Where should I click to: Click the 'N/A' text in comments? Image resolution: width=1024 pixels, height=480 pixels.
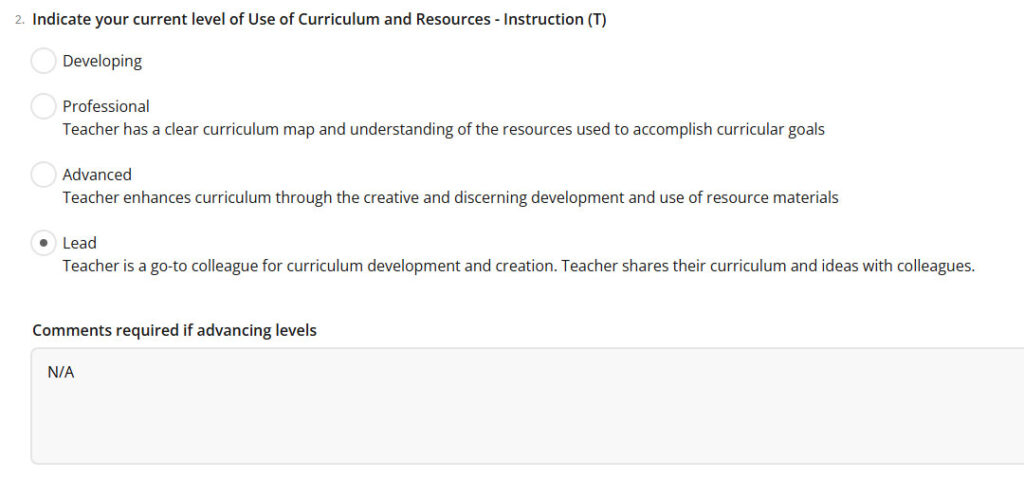pyautogui.click(x=61, y=373)
